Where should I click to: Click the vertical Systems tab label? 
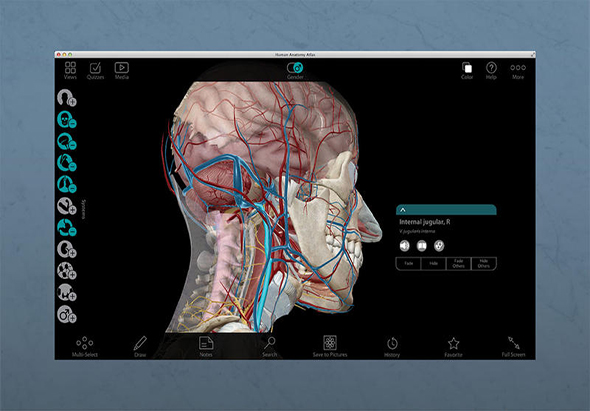84,209
